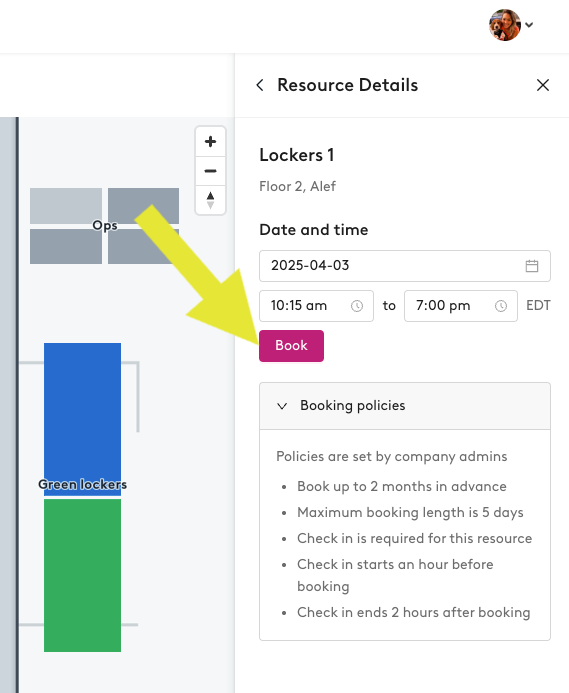Click the Booking policies header text

coord(352,406)
